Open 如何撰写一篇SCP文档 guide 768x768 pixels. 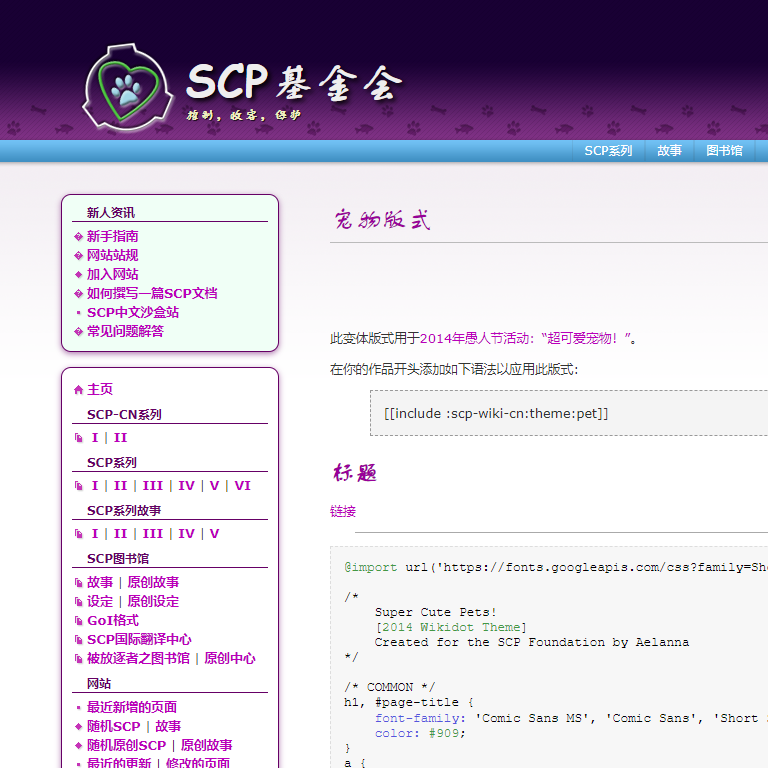(x=151, y=294)
